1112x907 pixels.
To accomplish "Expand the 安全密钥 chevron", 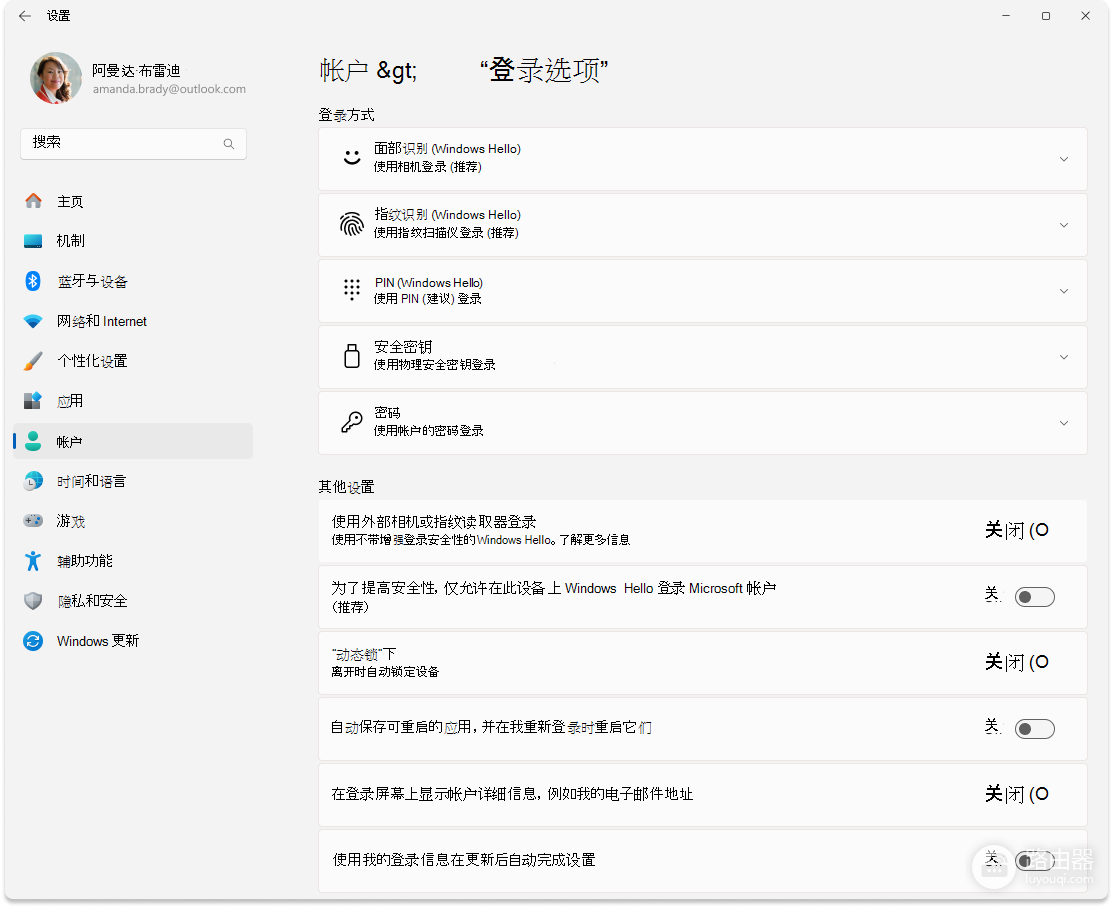I will click(1064, 357).
